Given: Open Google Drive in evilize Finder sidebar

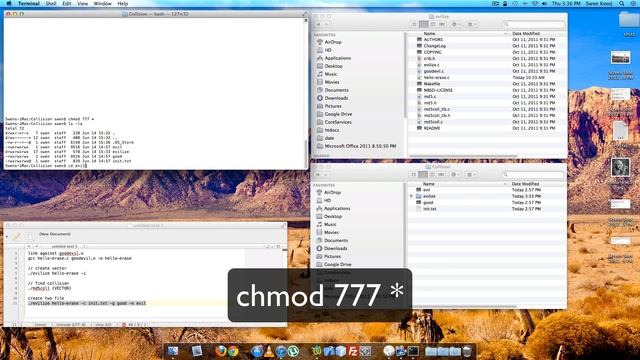Looking at the screenshot, I should tap(334, 114).
